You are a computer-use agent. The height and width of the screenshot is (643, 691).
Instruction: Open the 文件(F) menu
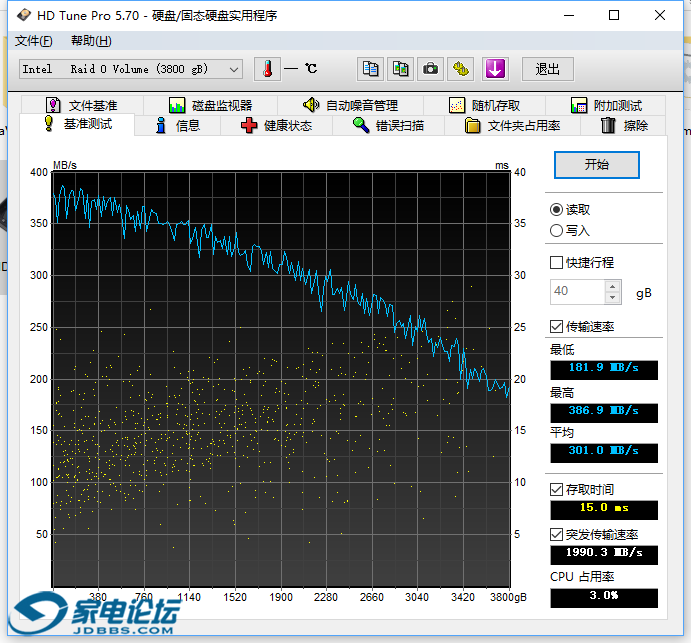point(33,41)
